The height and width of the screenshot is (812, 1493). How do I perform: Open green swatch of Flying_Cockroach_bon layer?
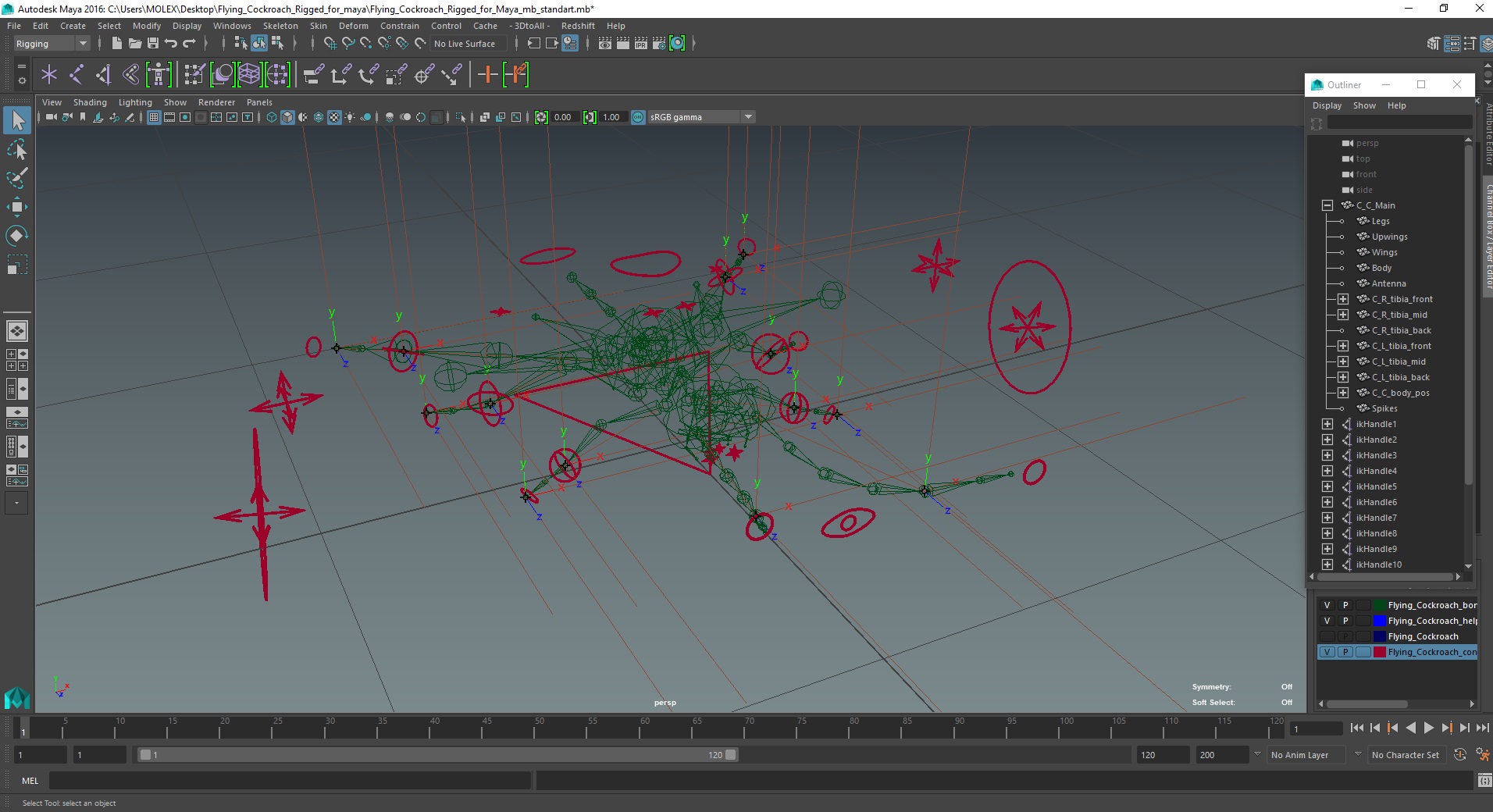[x=1380, y=605]
